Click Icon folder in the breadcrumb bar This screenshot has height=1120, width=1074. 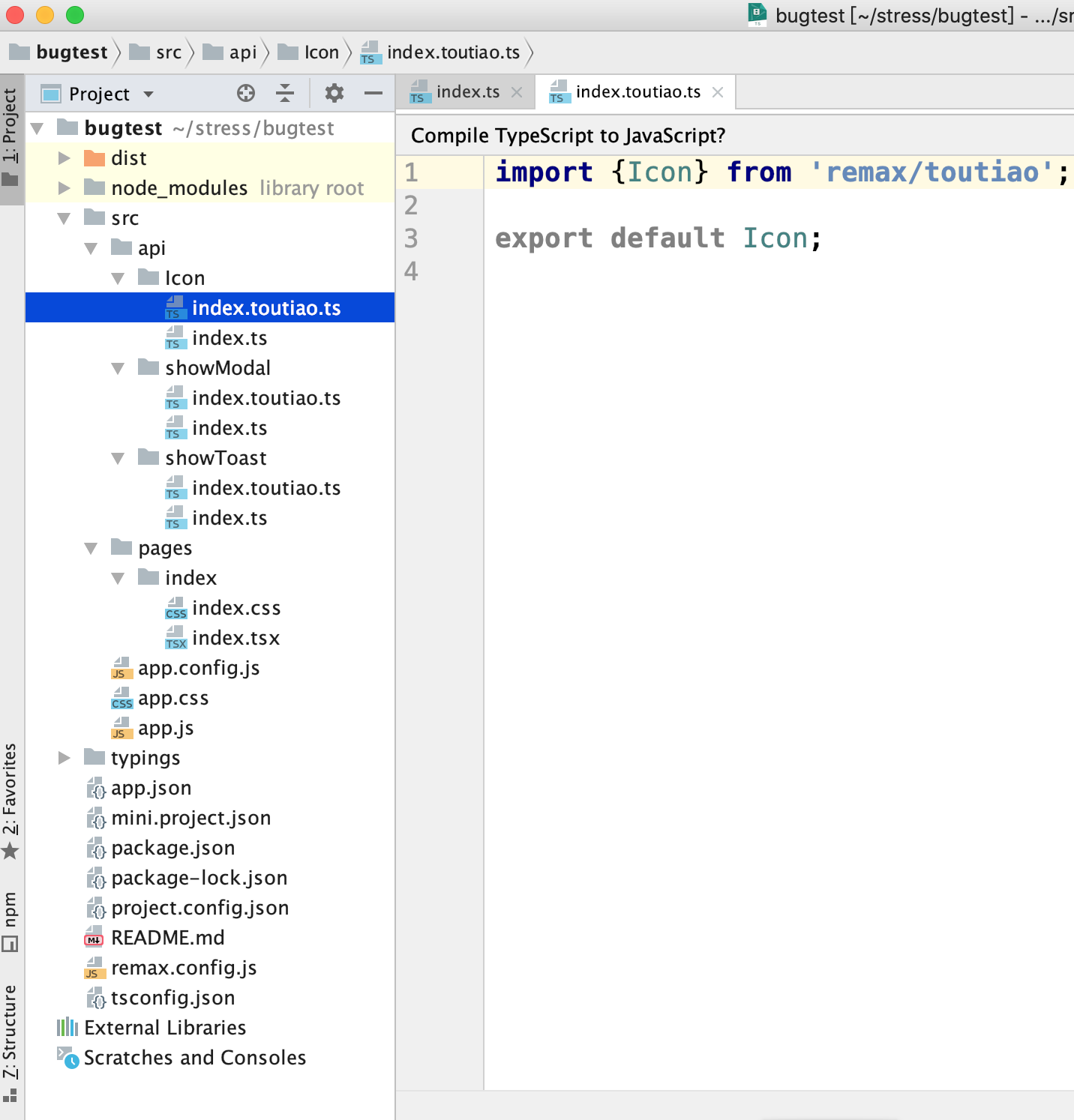pyautogui.click(x=308, y=52)
